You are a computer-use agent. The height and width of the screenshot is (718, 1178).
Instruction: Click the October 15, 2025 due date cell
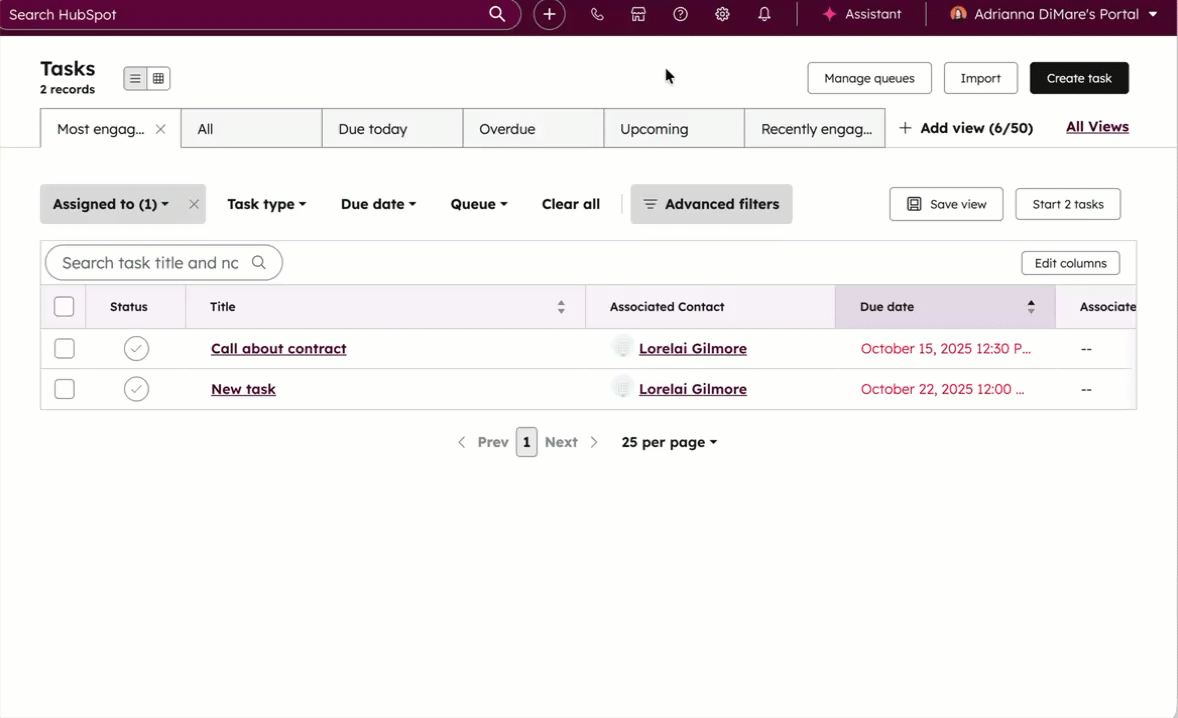945,348
